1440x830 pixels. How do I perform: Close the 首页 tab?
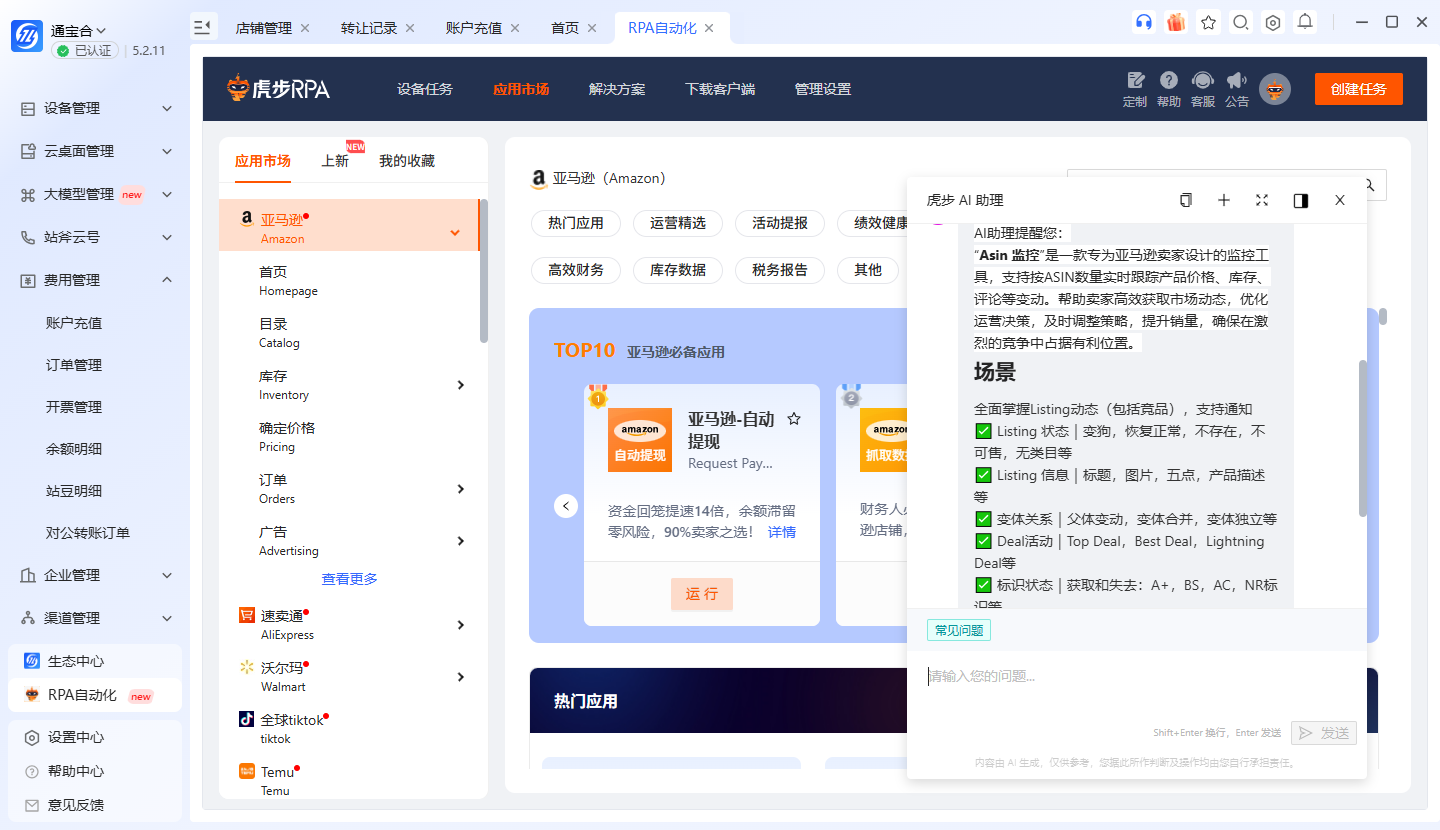(592, 28)
